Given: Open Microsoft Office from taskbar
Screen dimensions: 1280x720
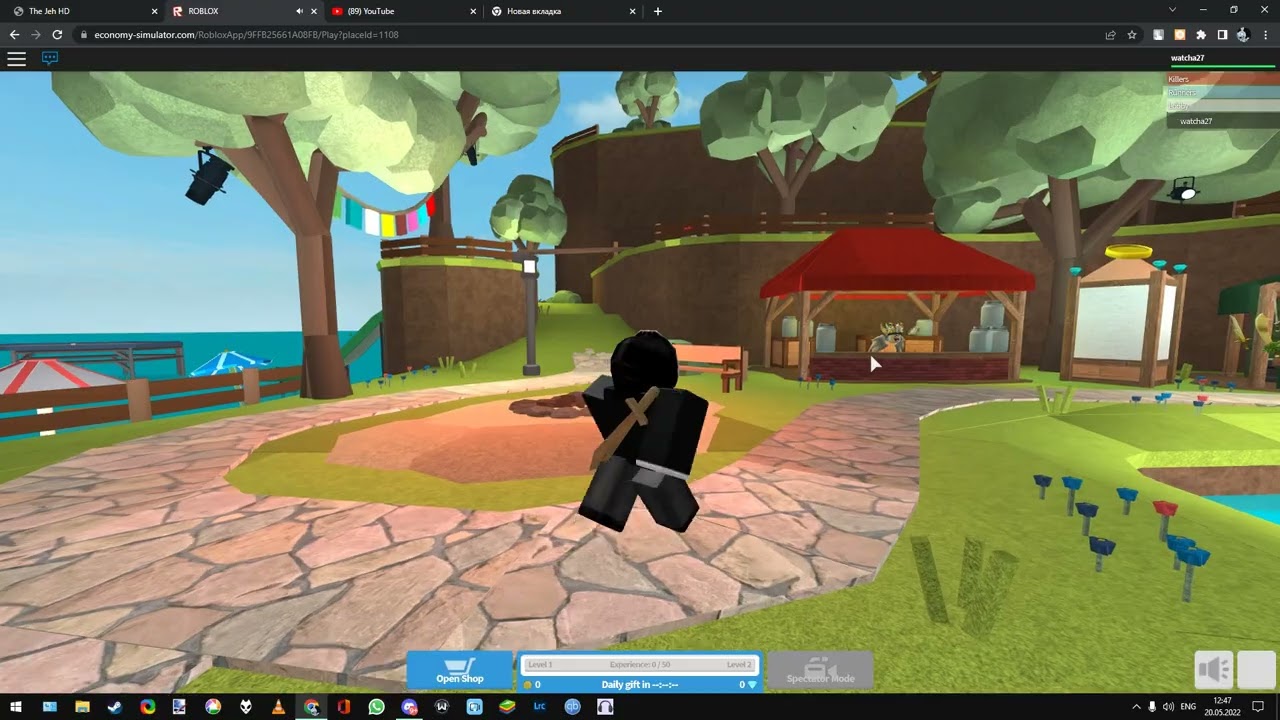Looking at the screenshot, I should point(344,706).
